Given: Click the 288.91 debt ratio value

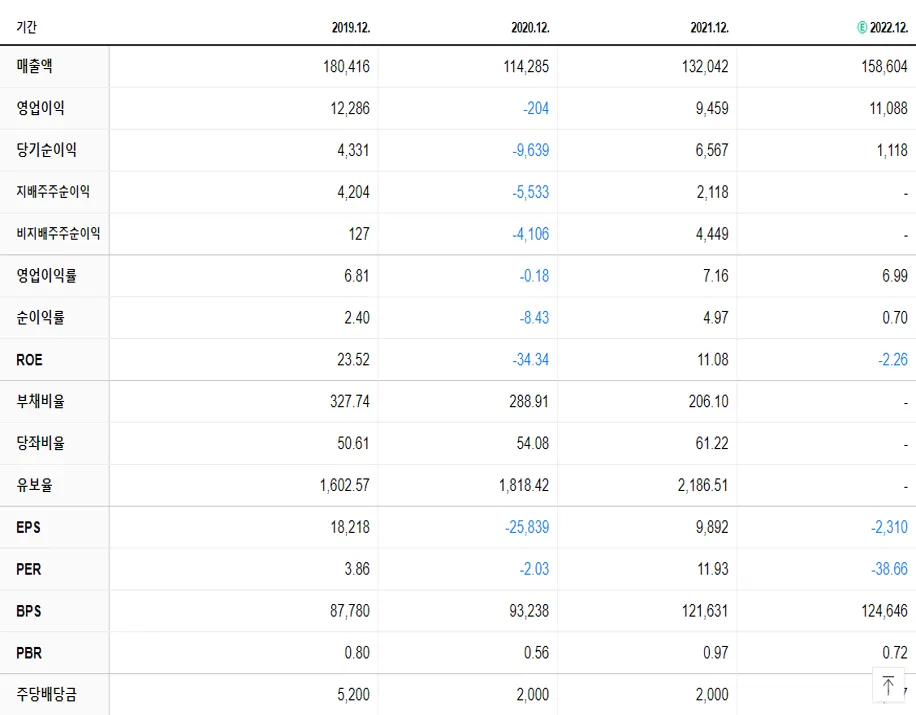Looking at the screenshot, I should 529,401.
